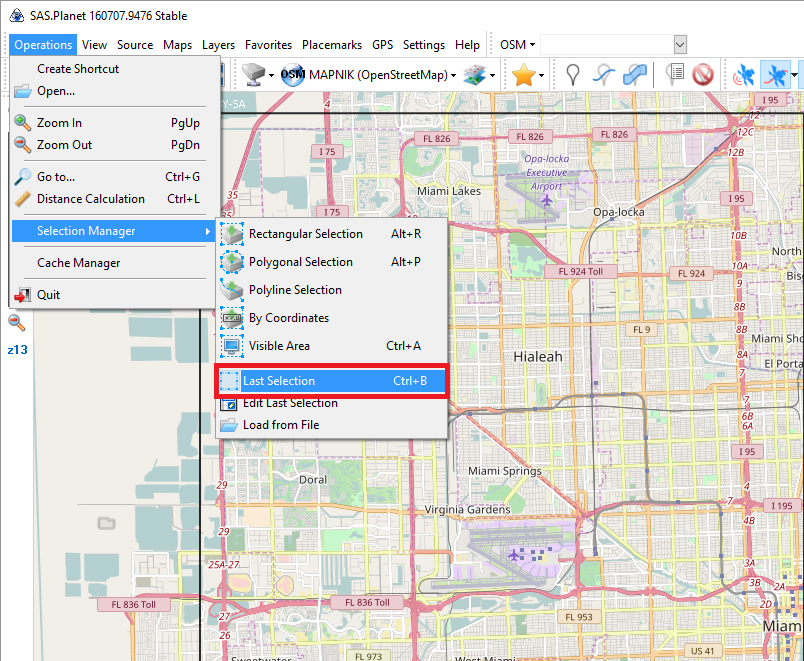Select the add placemark pin tool
Image resolution: width=804 pixels, height=661 pixels.
573,75
